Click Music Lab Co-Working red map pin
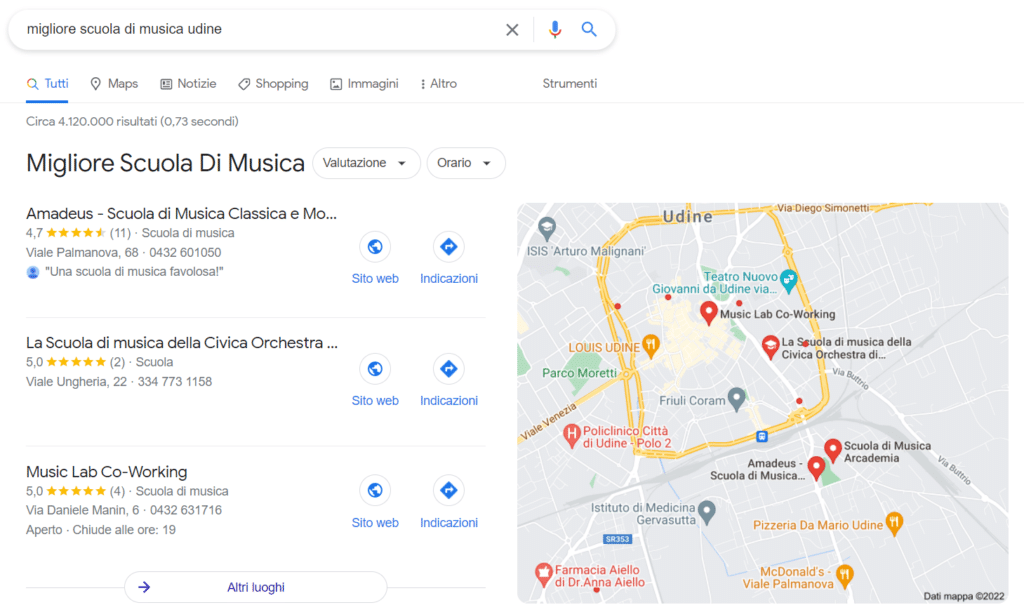 pos(709,313)
